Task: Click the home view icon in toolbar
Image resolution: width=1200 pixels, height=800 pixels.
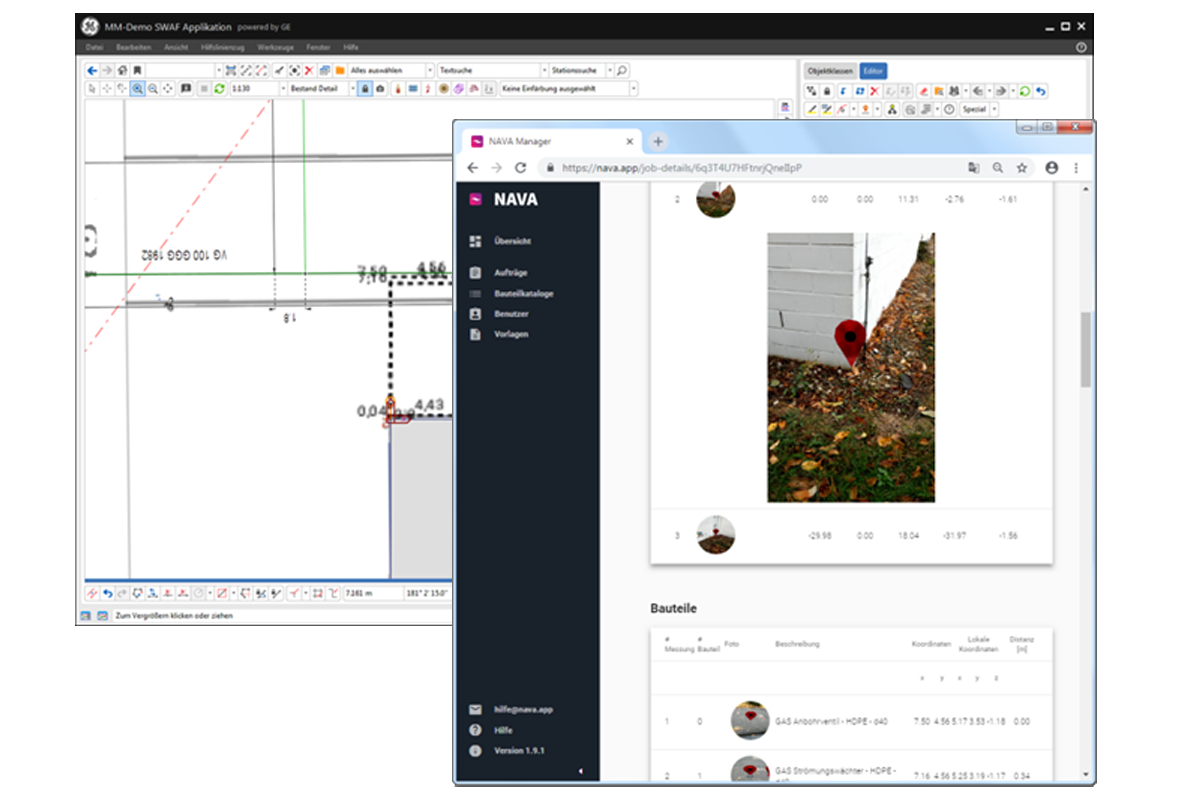Action: coord(122,71)
